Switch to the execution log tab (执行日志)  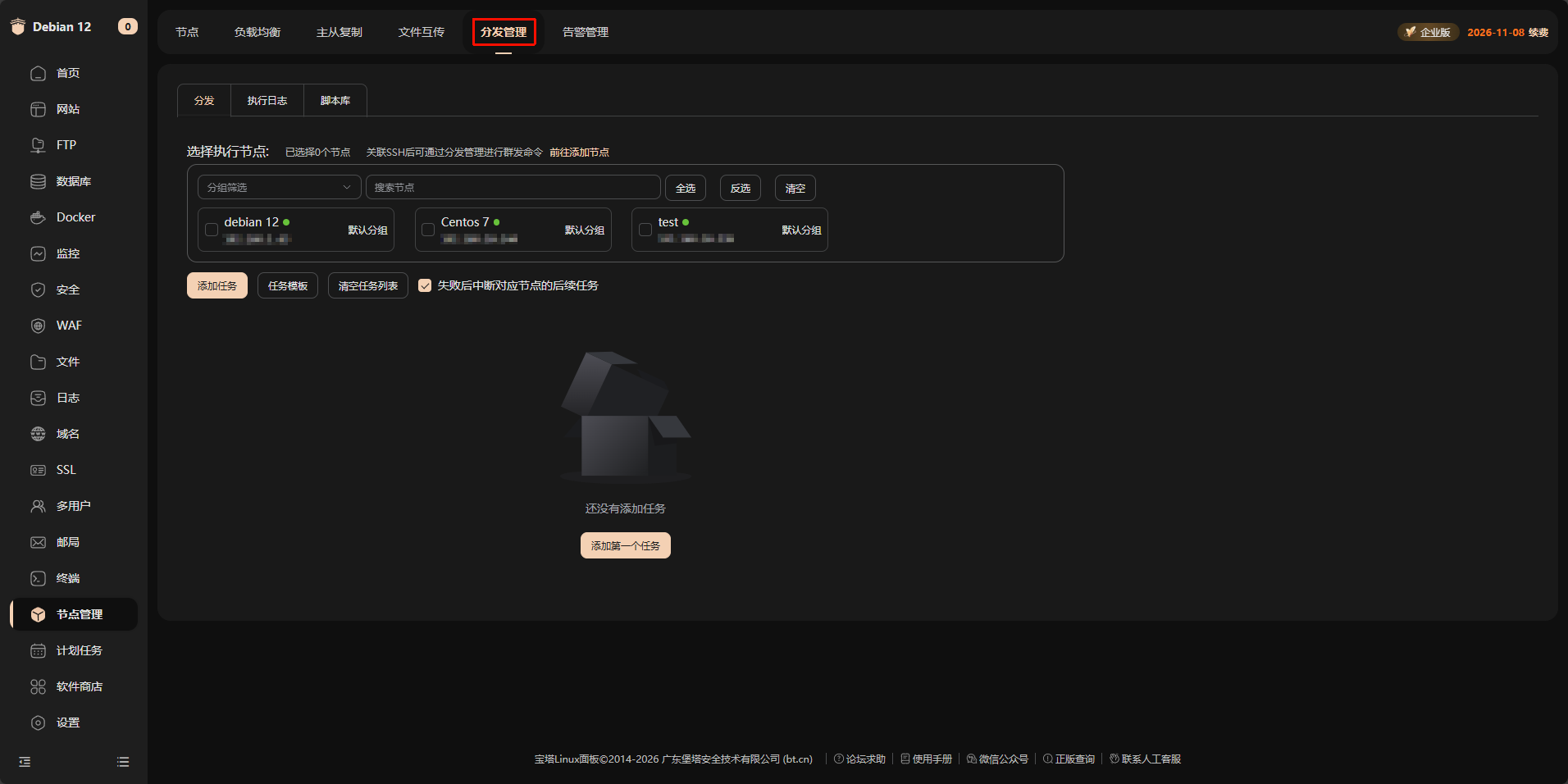click(x=267, y=101)
